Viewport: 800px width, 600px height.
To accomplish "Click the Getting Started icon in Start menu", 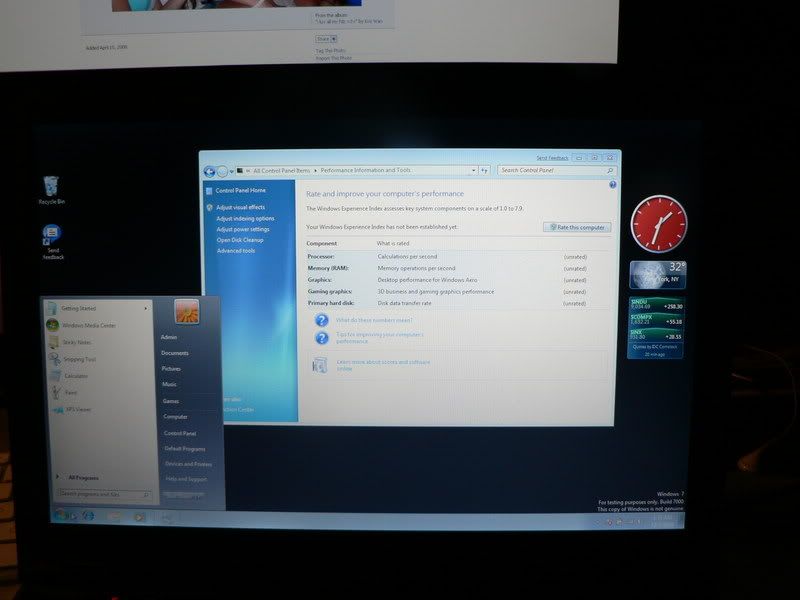I will coord(52,308).
